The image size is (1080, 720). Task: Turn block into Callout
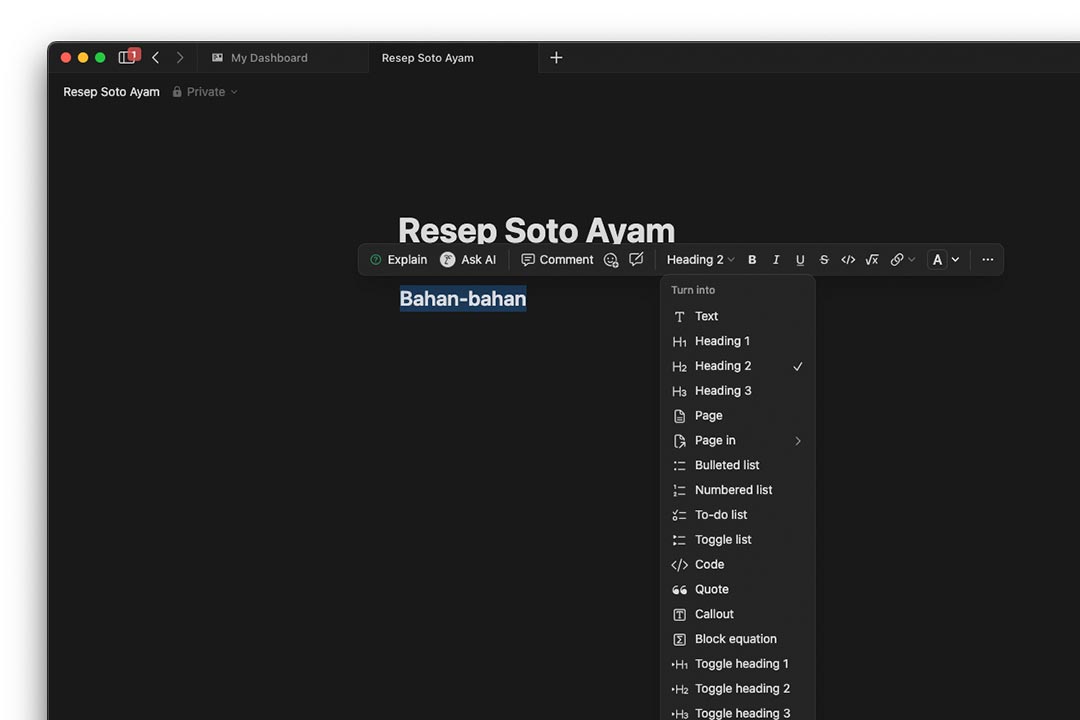pos(738,614)
